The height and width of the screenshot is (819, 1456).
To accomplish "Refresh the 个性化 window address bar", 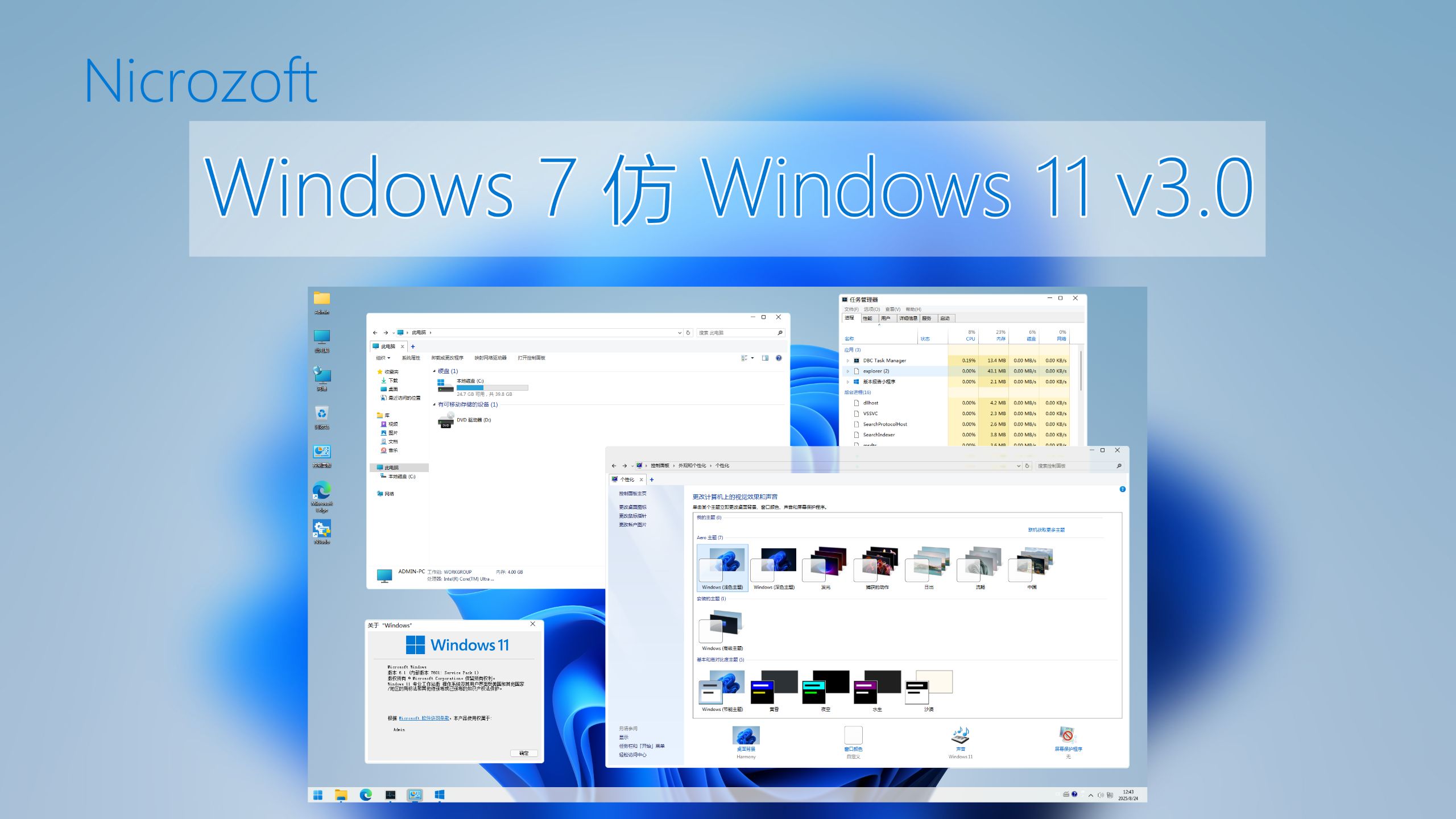I will click(1027, 466).
